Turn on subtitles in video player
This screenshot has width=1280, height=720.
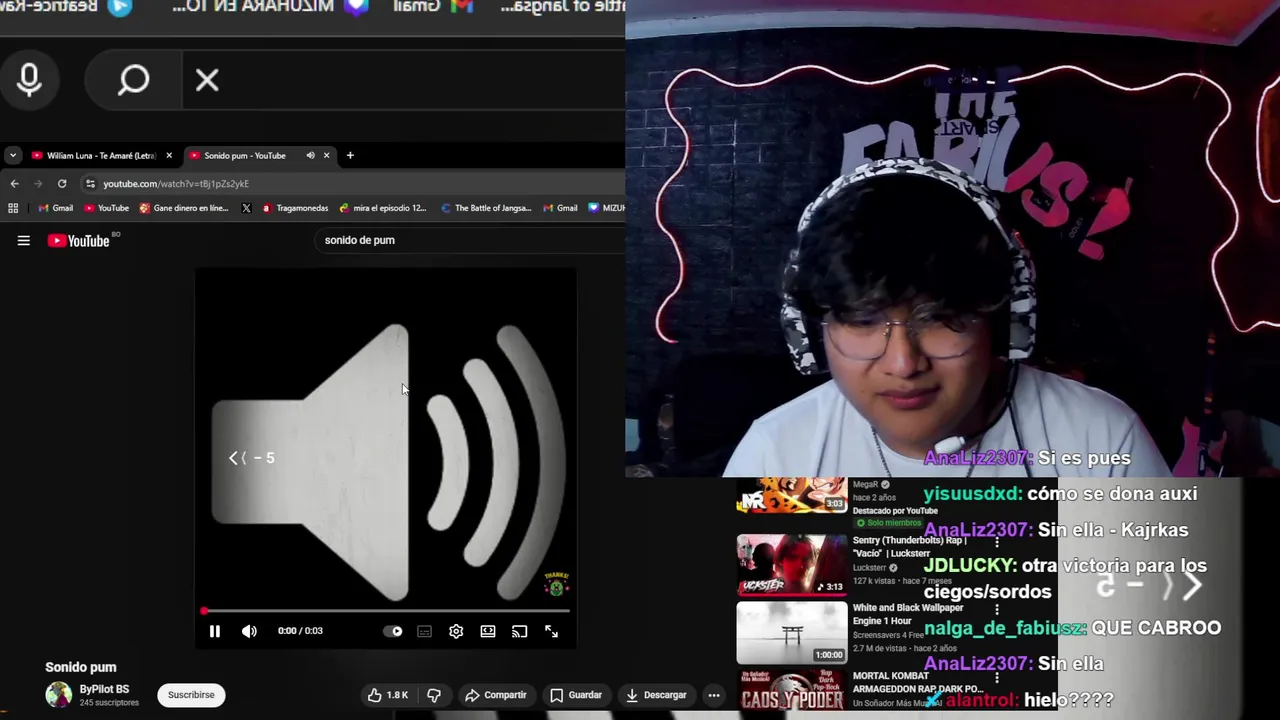424,631
